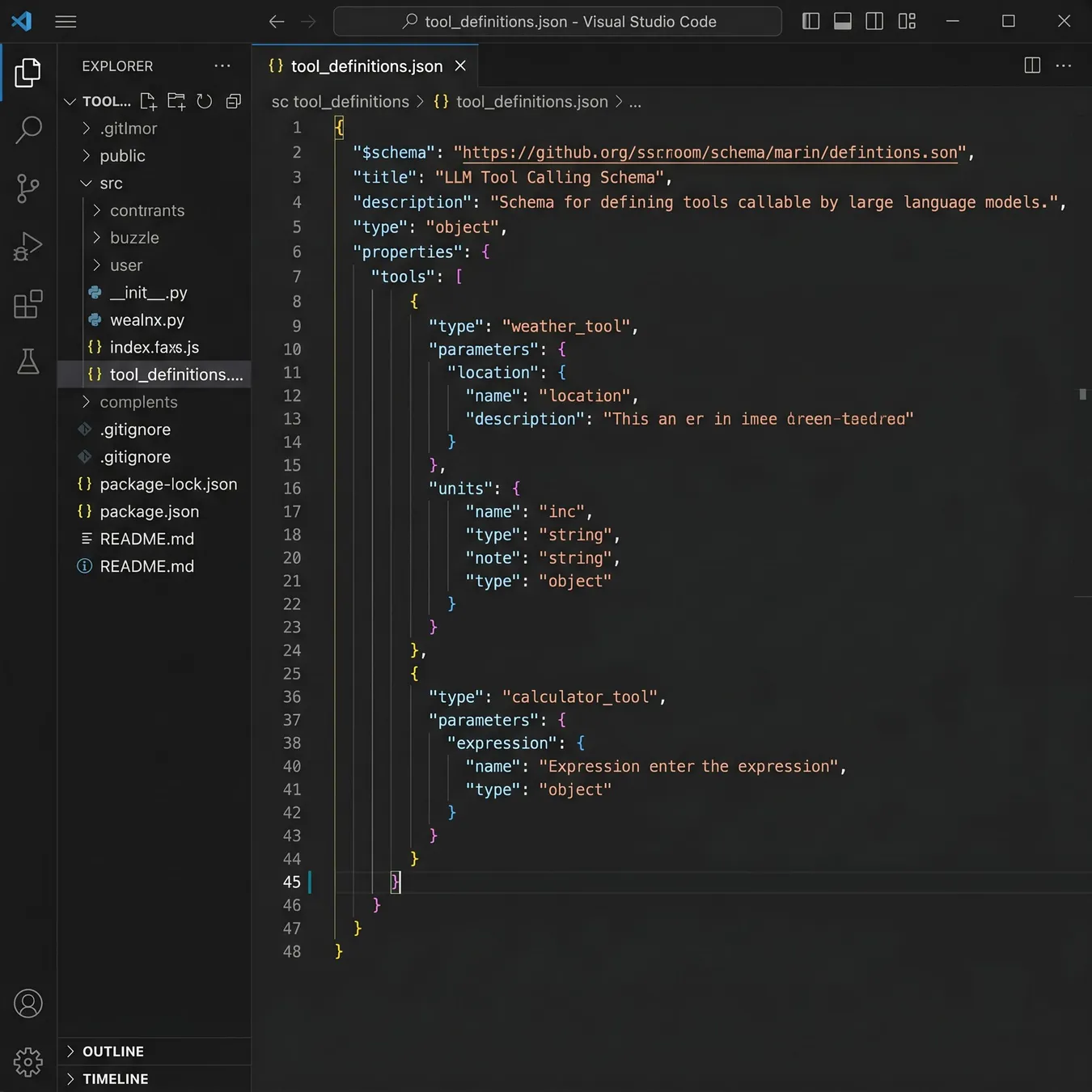Screen dimensions: 1092x1092
Task: Open the Search view in activity bar
Action: coord(28,129)
